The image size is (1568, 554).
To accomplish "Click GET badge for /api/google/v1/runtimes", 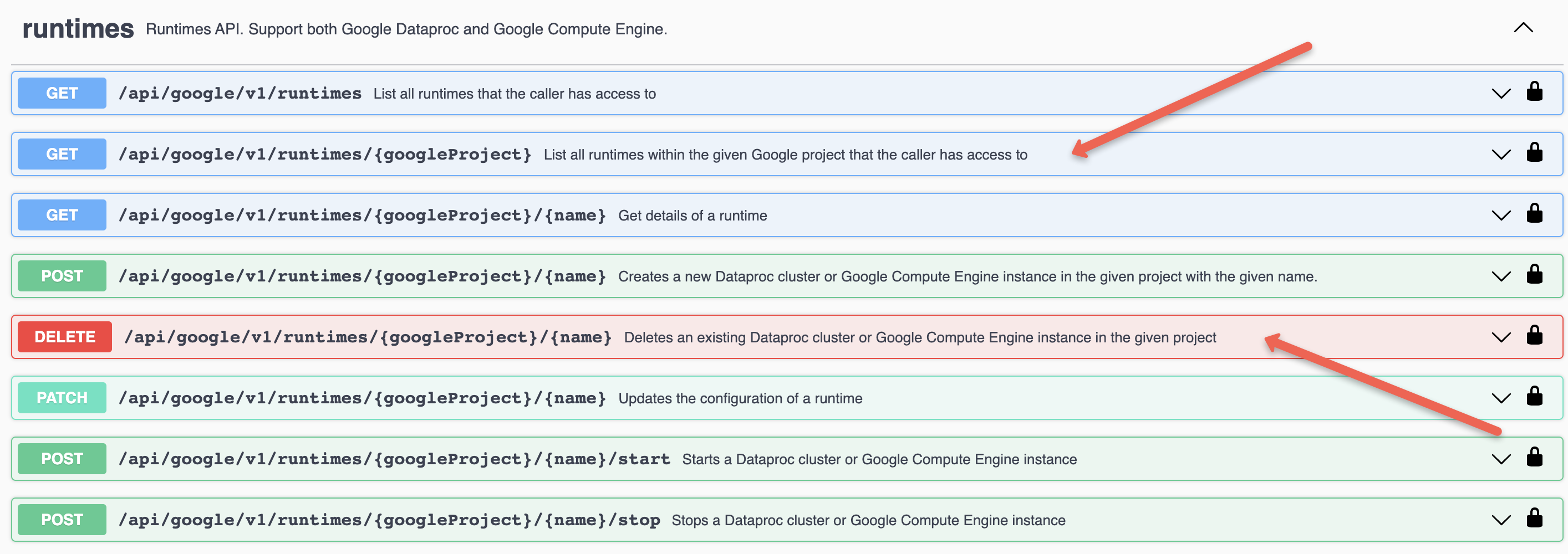I will (62, 93).
